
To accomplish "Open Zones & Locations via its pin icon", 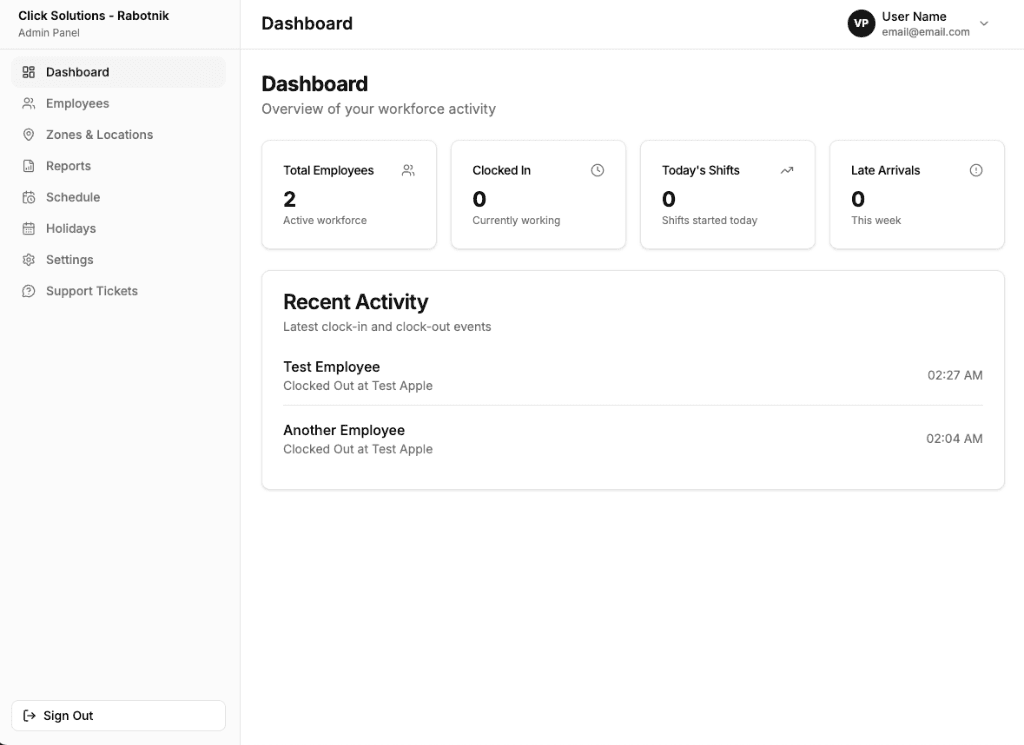I will click(x=27, y=134).
